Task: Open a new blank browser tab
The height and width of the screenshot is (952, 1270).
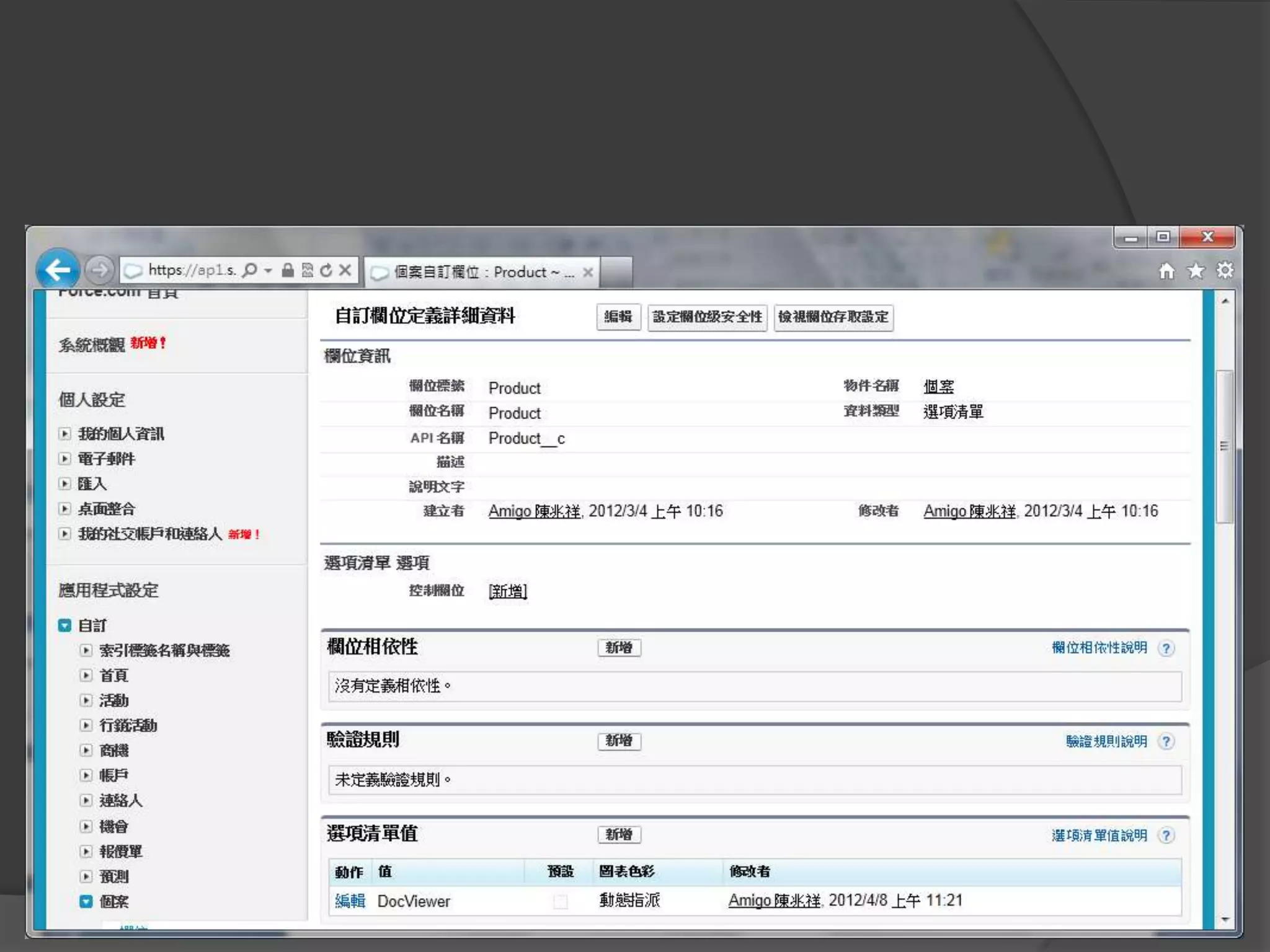Action: [616, 271]
